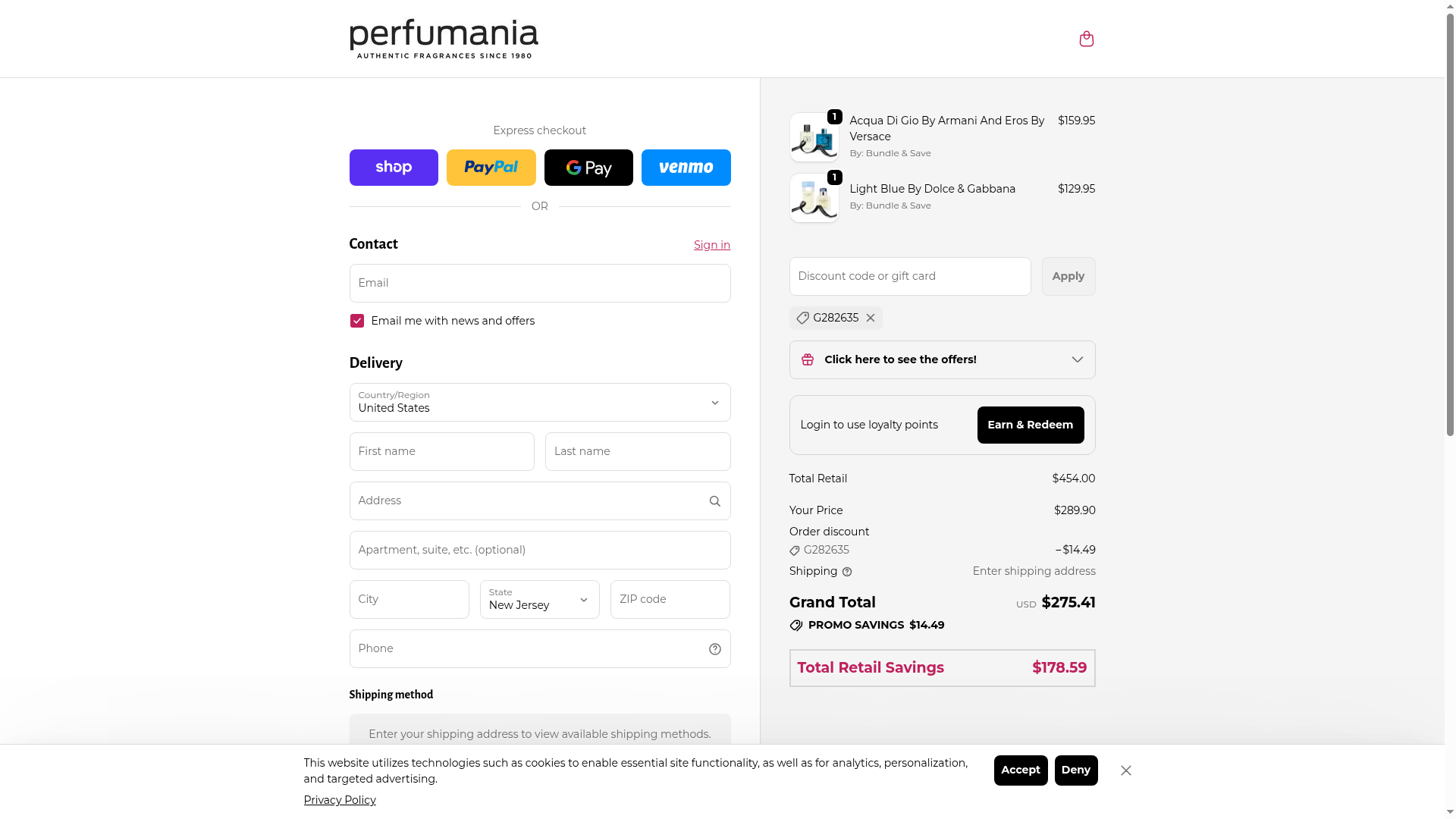Image resolution: width=1456 pixels, height=819 pixels.
Task: Uncheck Email me with news and offers
Action: [x=357, y=322]
